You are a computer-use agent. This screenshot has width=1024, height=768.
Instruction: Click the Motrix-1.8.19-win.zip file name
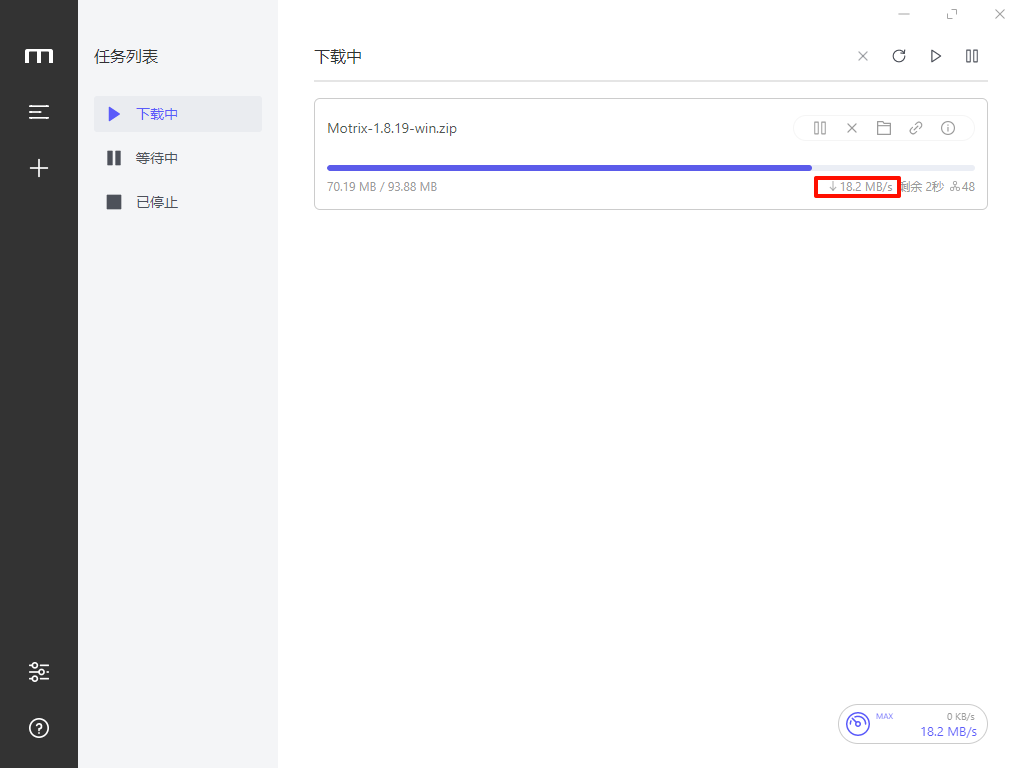(392, 128)
